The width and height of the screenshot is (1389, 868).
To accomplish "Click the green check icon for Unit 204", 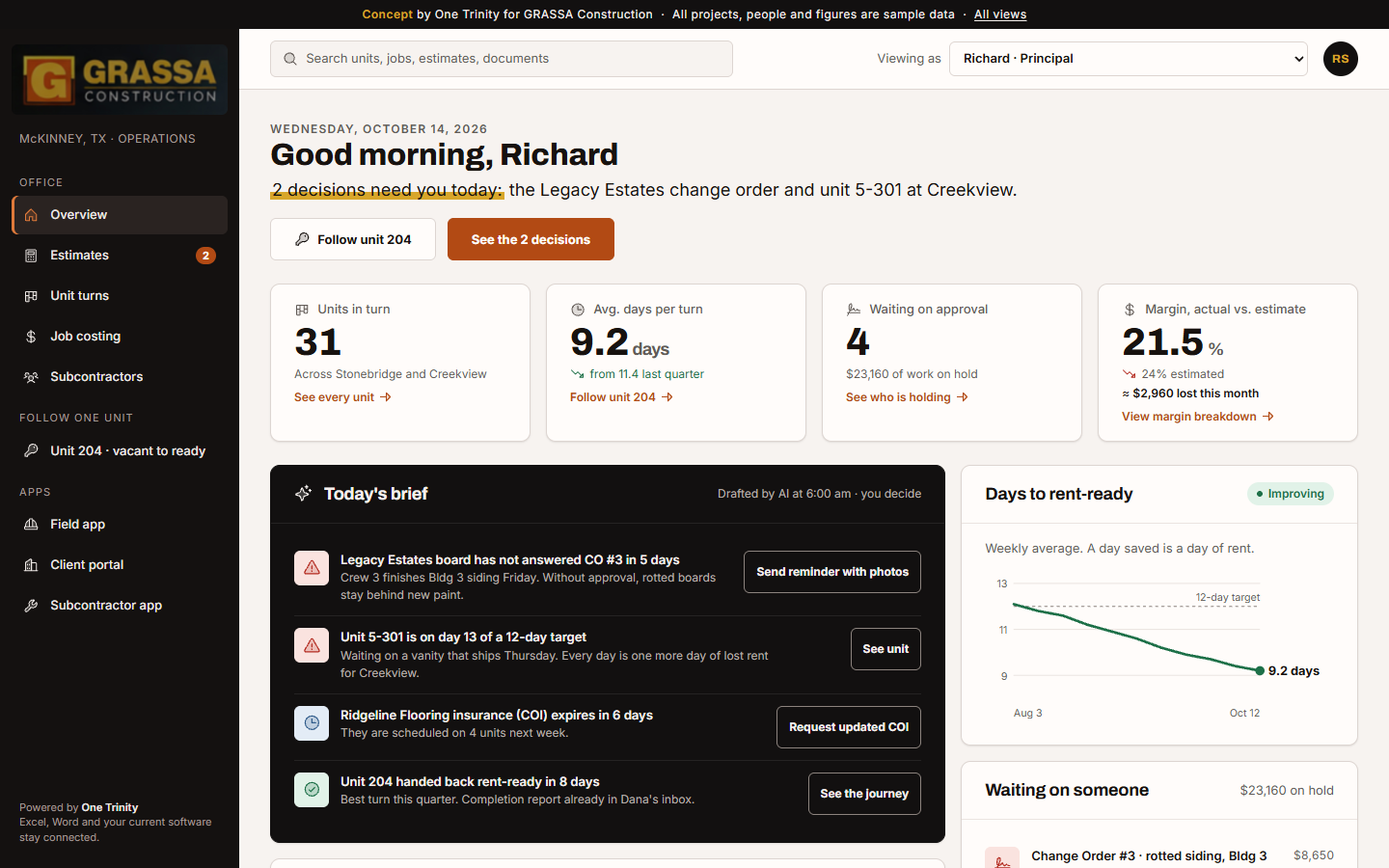I will (x=312, y=790).
